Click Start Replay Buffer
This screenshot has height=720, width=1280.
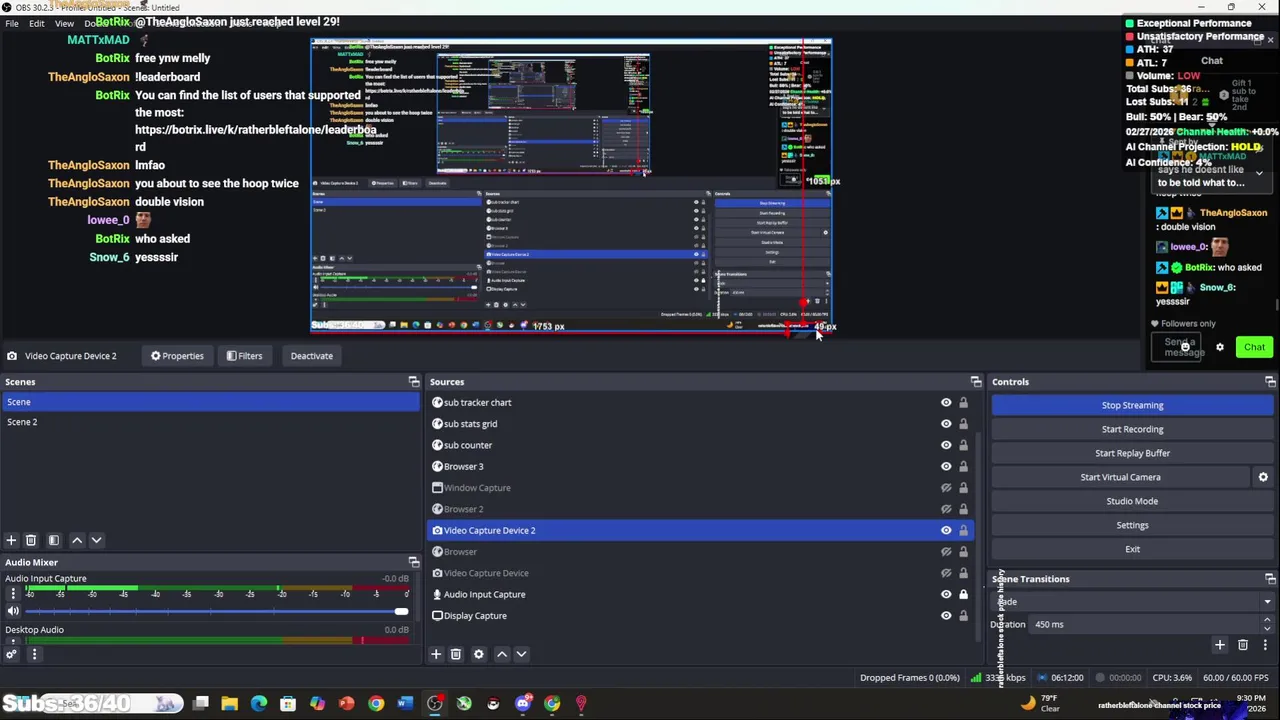[1132, 453]
